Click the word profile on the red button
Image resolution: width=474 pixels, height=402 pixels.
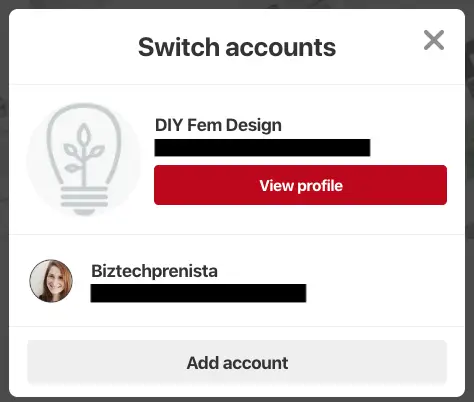[320, 186]
